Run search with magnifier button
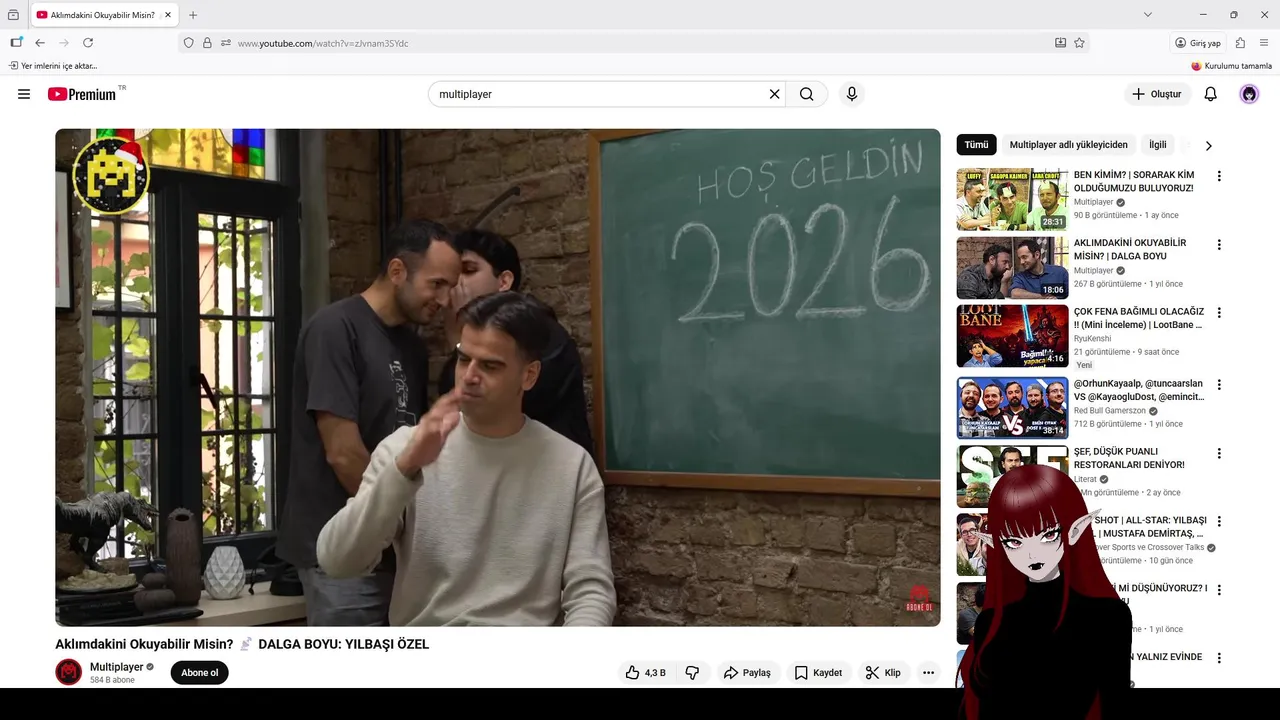The image size is (1280, 720). pos(807,94)
